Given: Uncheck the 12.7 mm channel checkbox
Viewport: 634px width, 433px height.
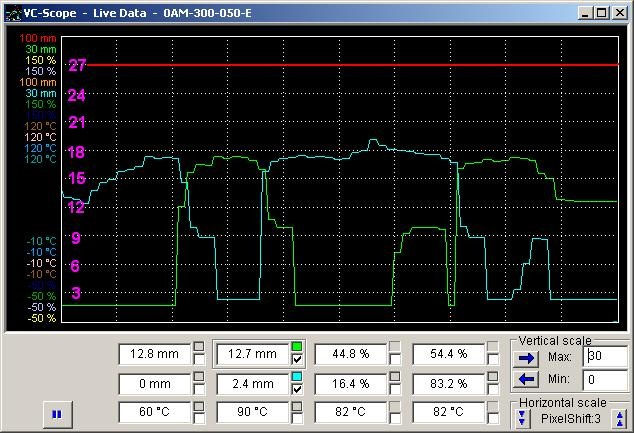Looking at the screenshot, I should coord(297,359).
